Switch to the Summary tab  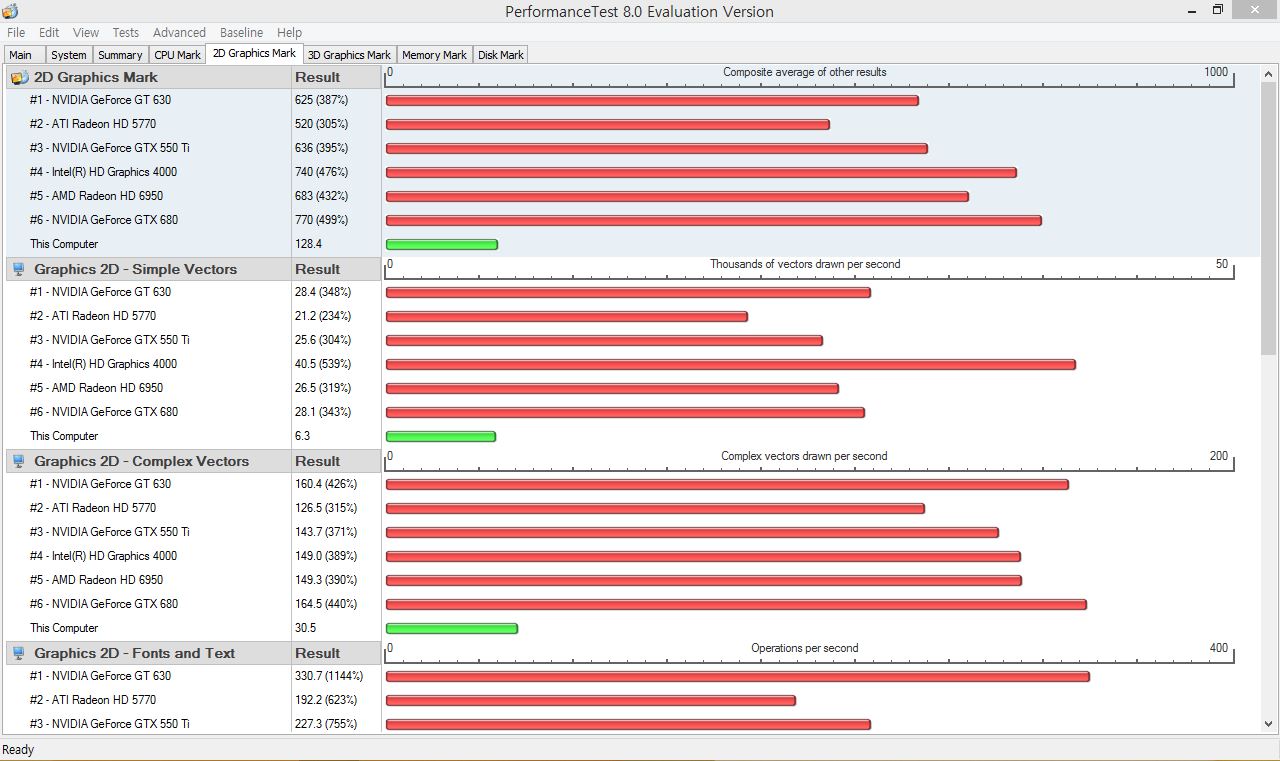pyautogui.click(x=120, y=55)
